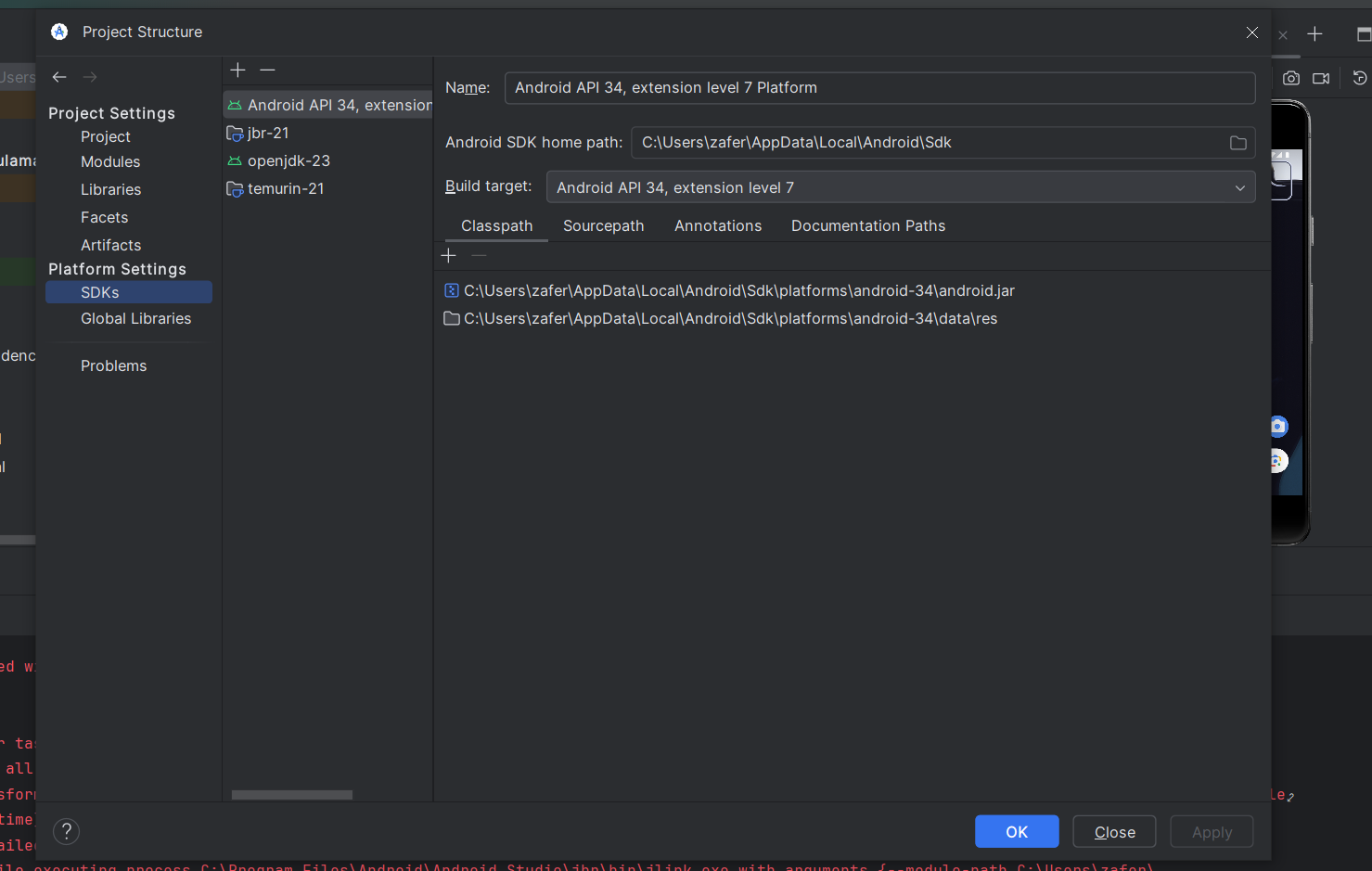Click the Android Studio logo in title bar
Image resolution: width=1372 pixels, height=871 pixels.
59,32
